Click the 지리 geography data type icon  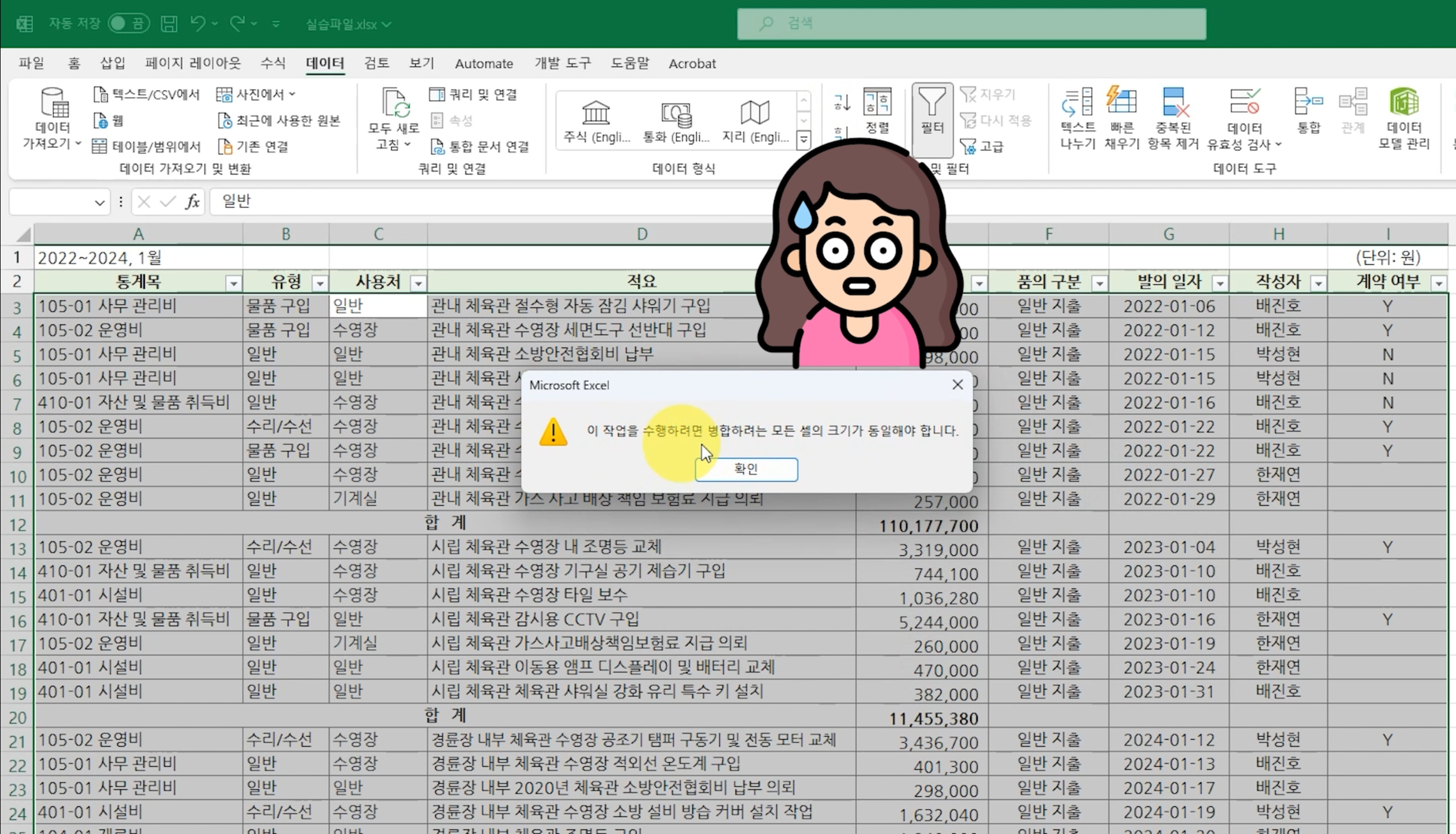[x=755, y=114]
